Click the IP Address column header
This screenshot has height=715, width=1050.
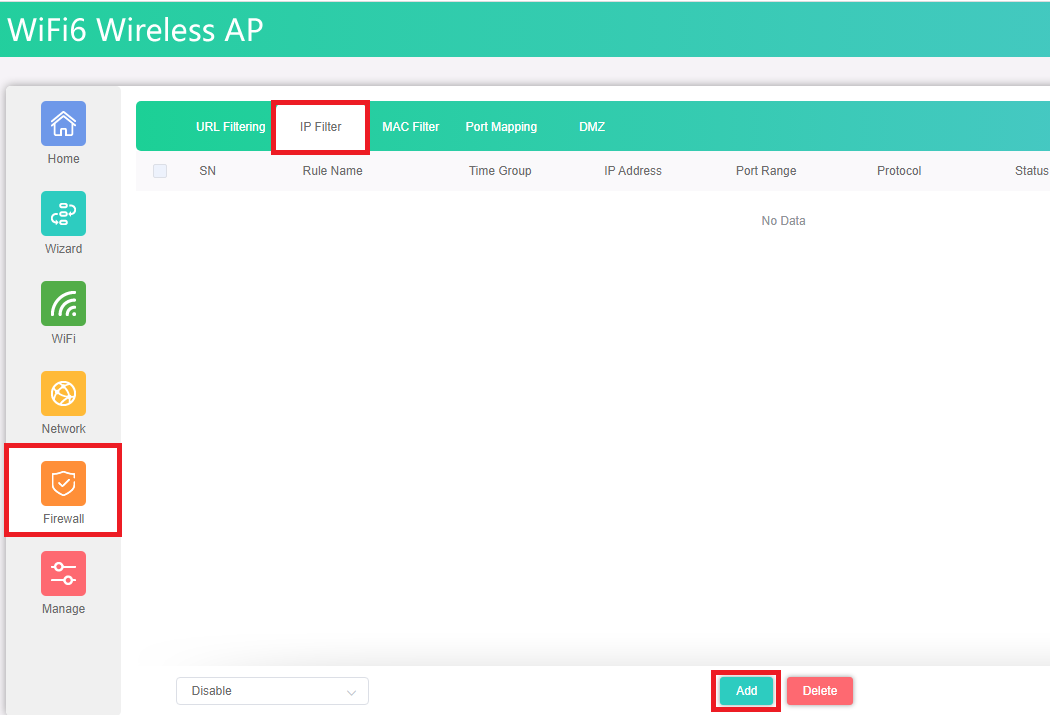tap(633, 171)
